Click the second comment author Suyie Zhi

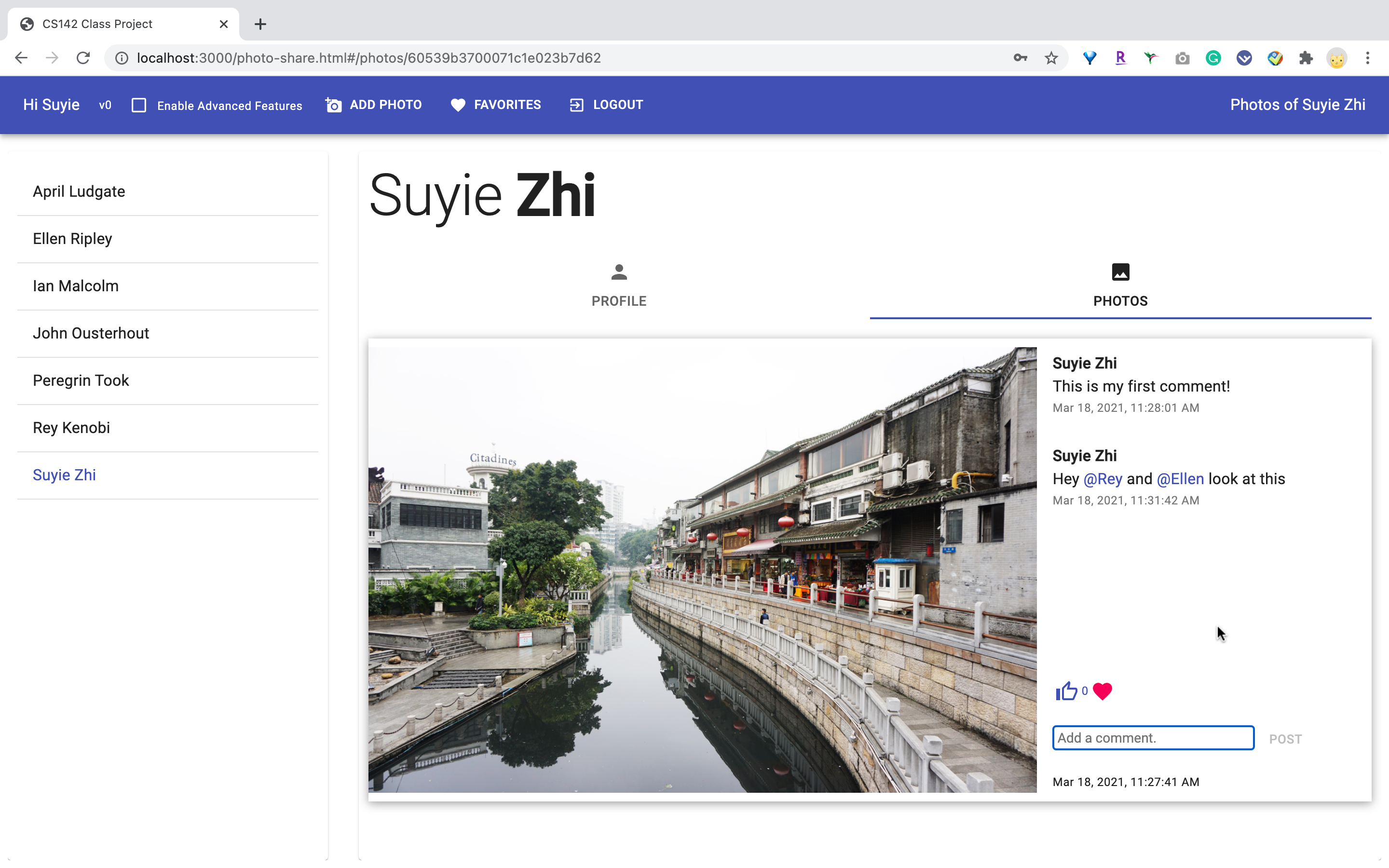coord(1084,455)
